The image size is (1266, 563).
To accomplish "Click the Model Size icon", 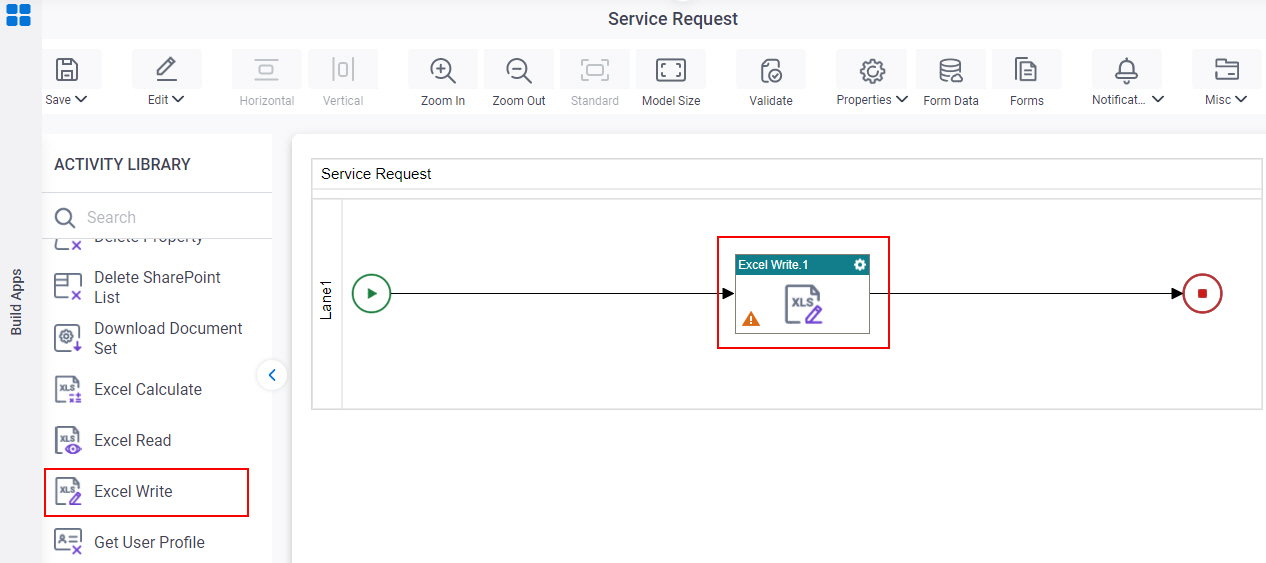I will 671,69.
